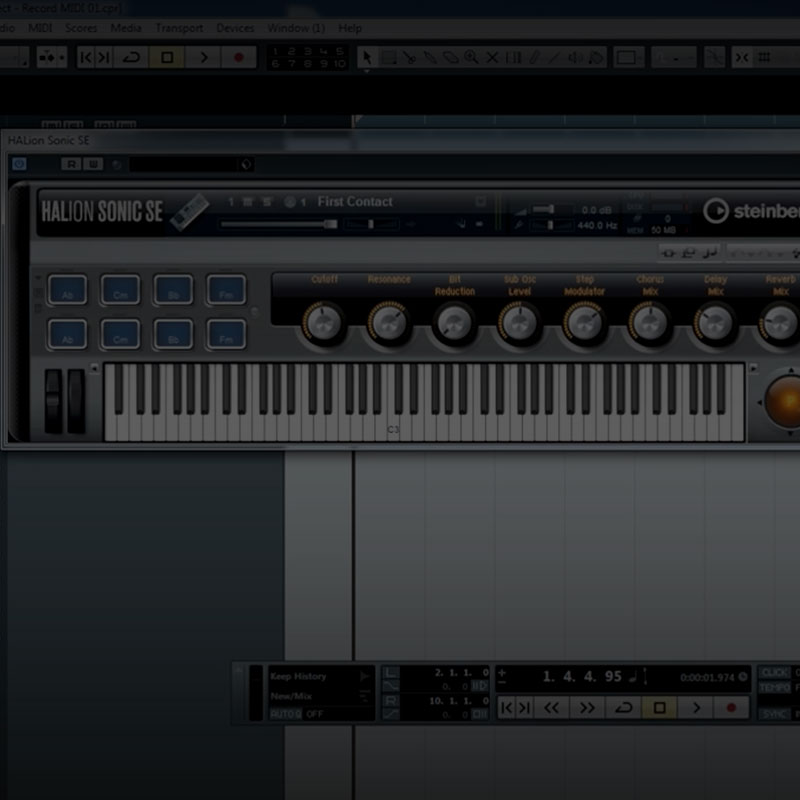The image size is (800, 800).
Task: Toggle the CLICK metronome button
Action: 774,672
